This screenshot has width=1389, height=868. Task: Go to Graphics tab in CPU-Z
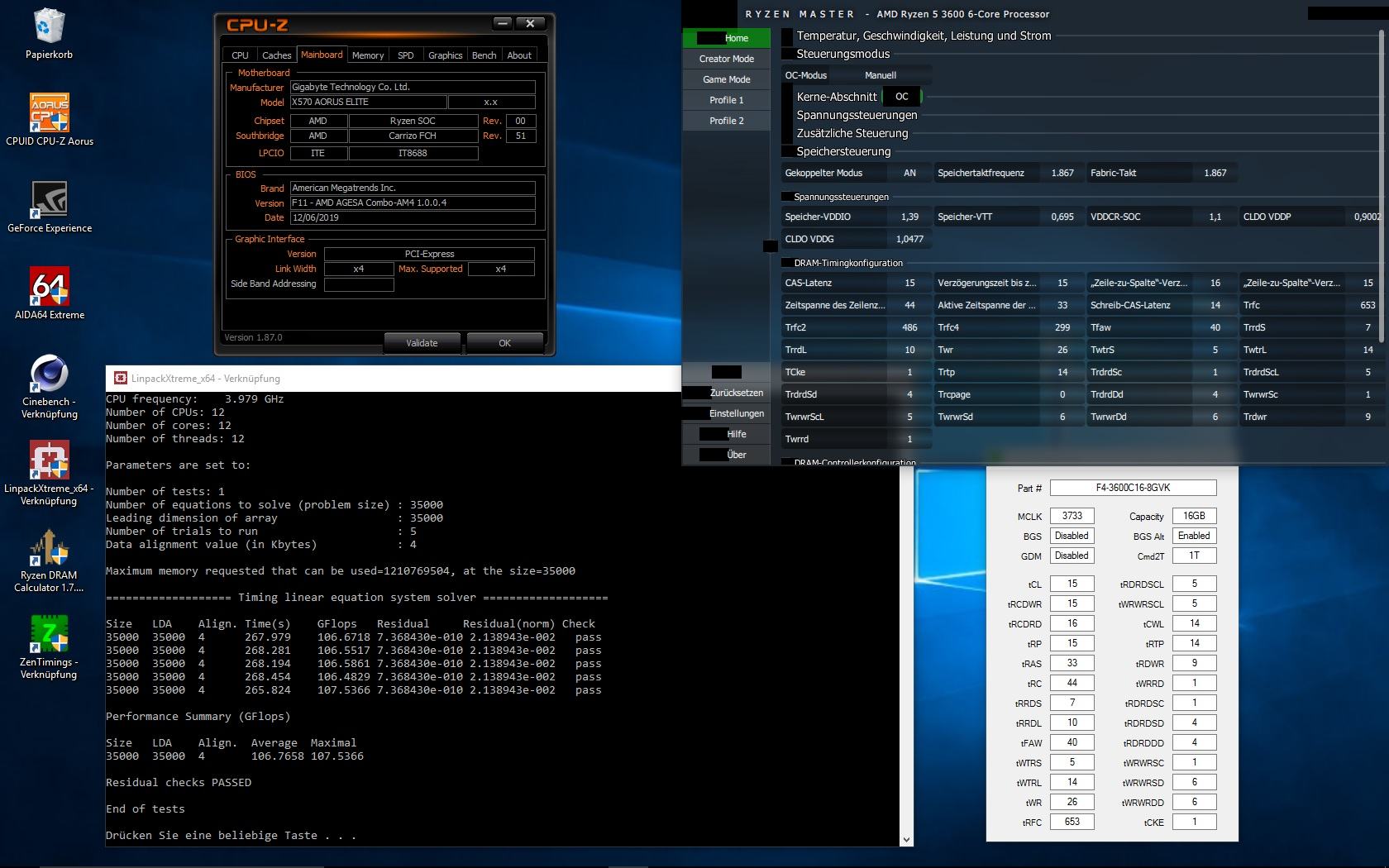pos(445,55)
